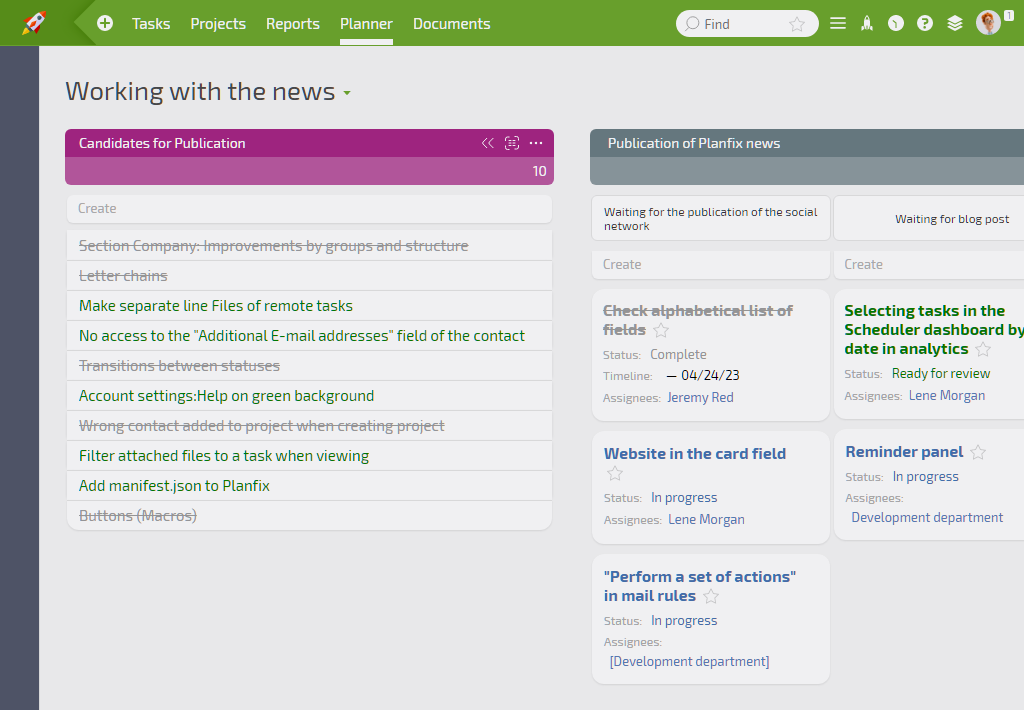This screenshot has width=1024, height=710.
Task: Open the clock icon in top bar
Action: tap(896, 24)
